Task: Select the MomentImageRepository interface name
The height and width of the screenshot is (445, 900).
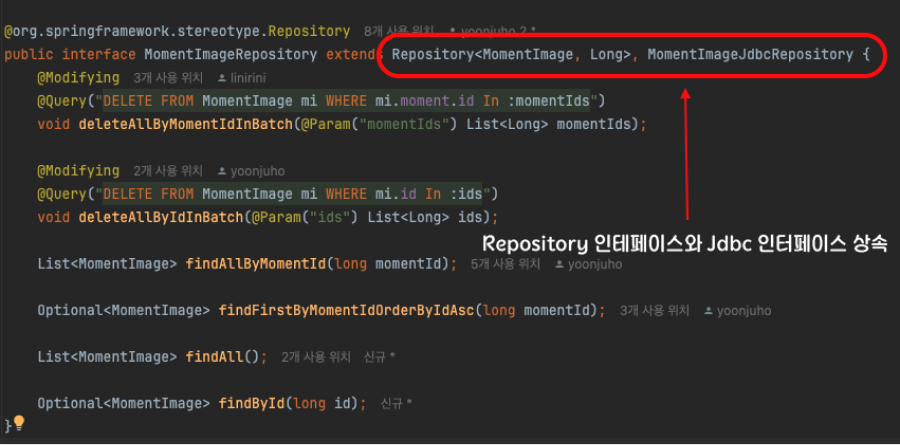Action: pyautogui.click(x=230, y=55)
